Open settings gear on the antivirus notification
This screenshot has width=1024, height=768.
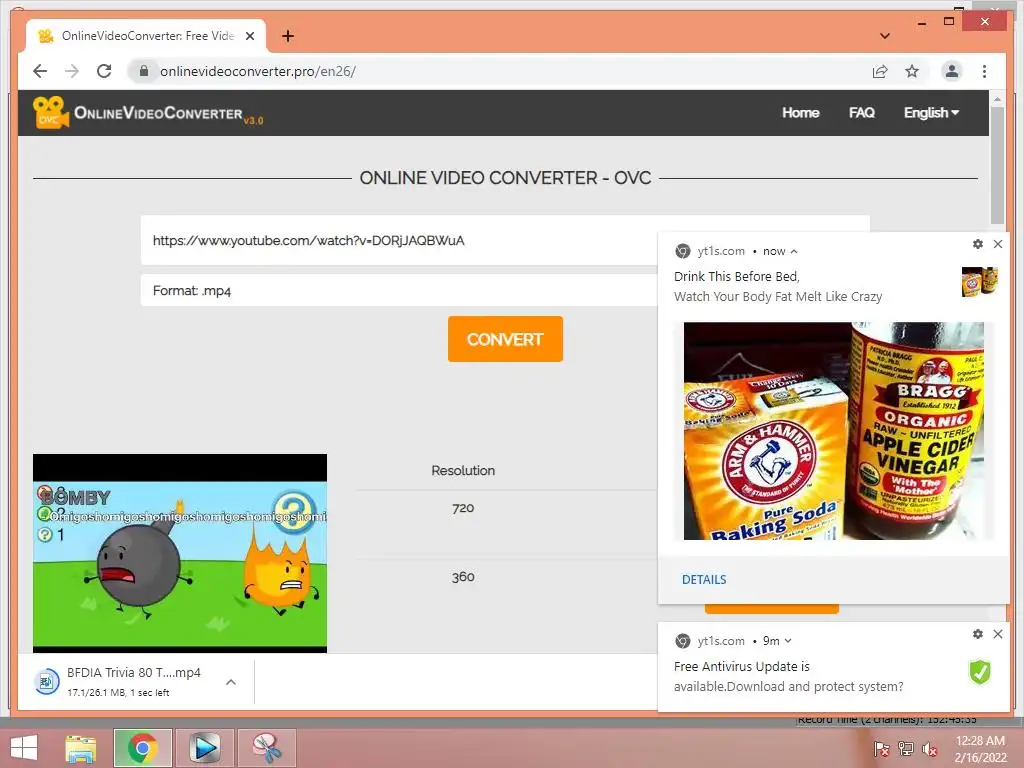(978, 633)
